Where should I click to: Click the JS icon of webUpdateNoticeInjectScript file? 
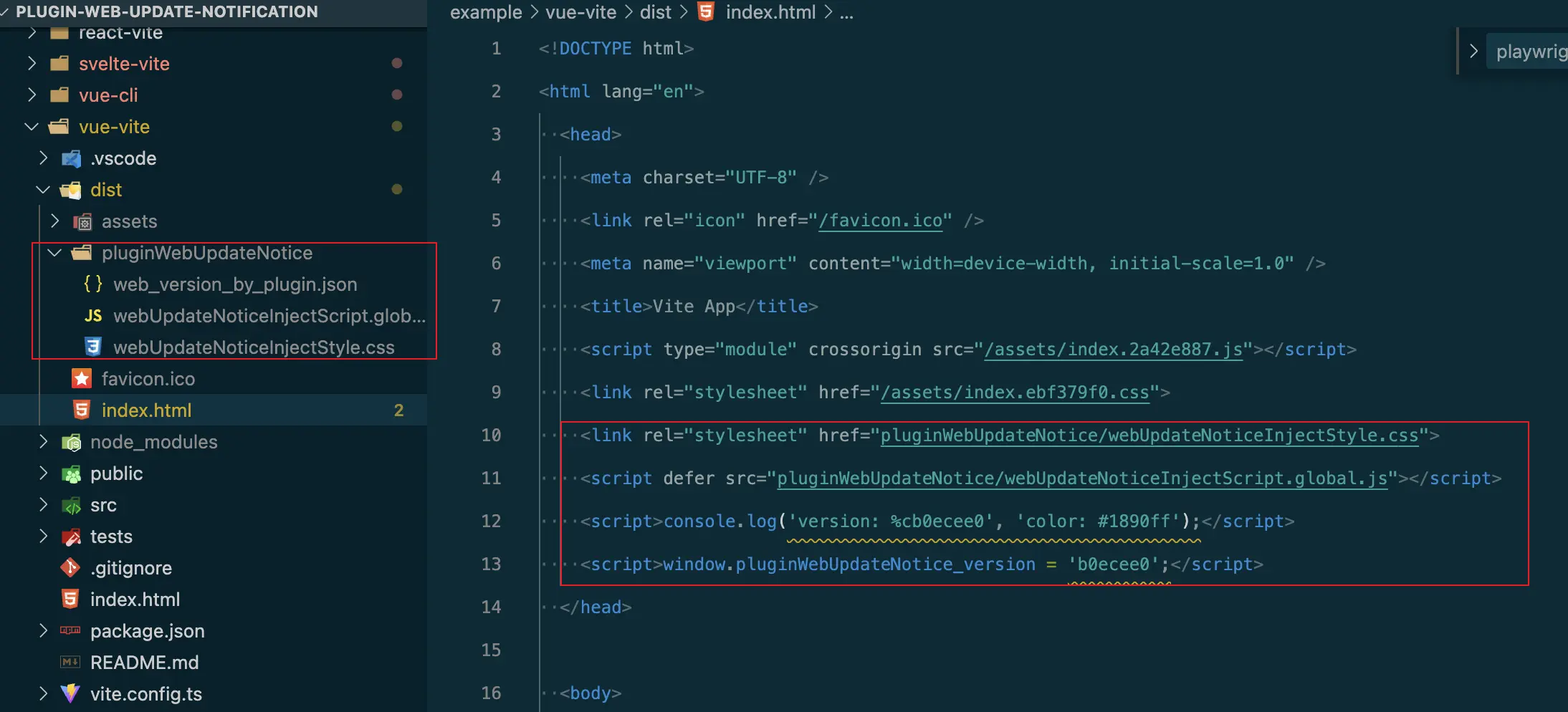[x=93, y=316]
